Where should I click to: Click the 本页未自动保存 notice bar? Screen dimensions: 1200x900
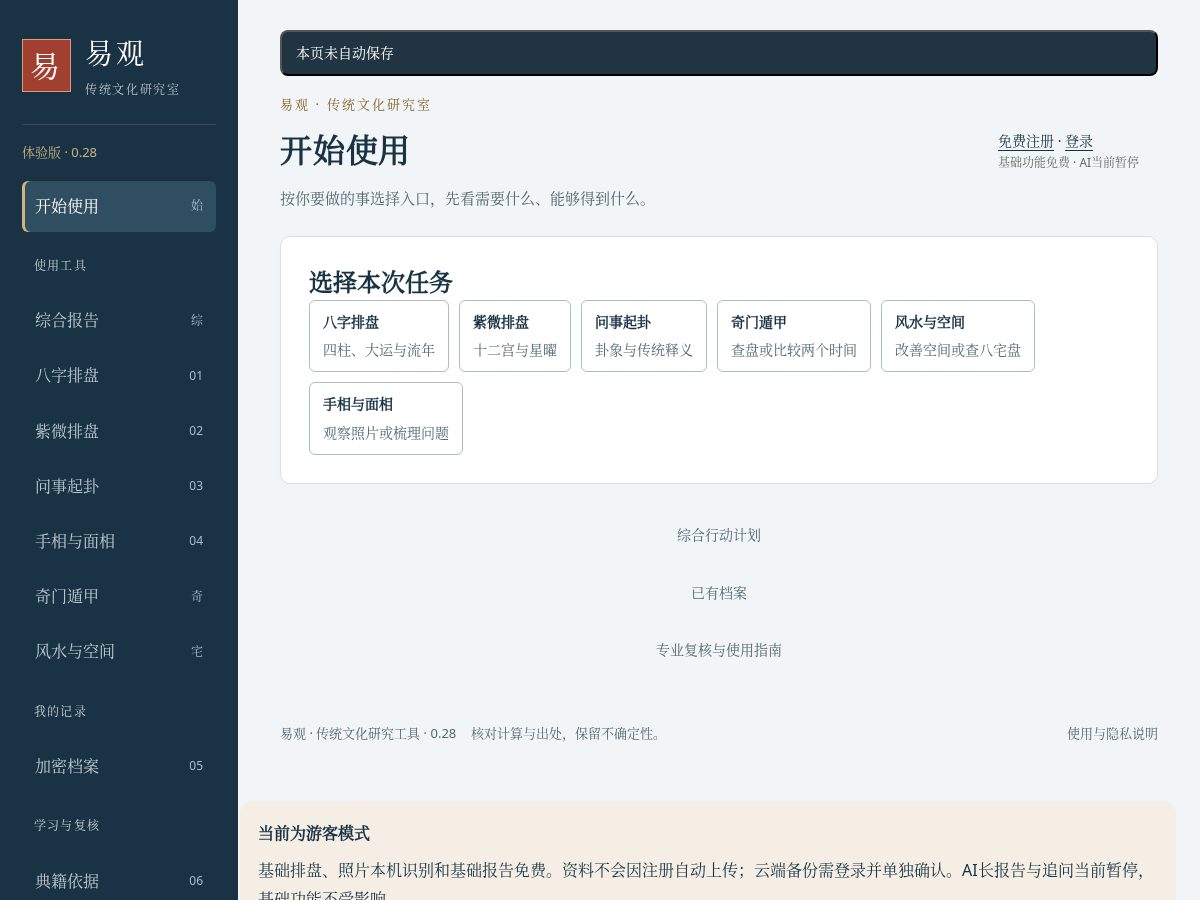(x=719, y=53)
